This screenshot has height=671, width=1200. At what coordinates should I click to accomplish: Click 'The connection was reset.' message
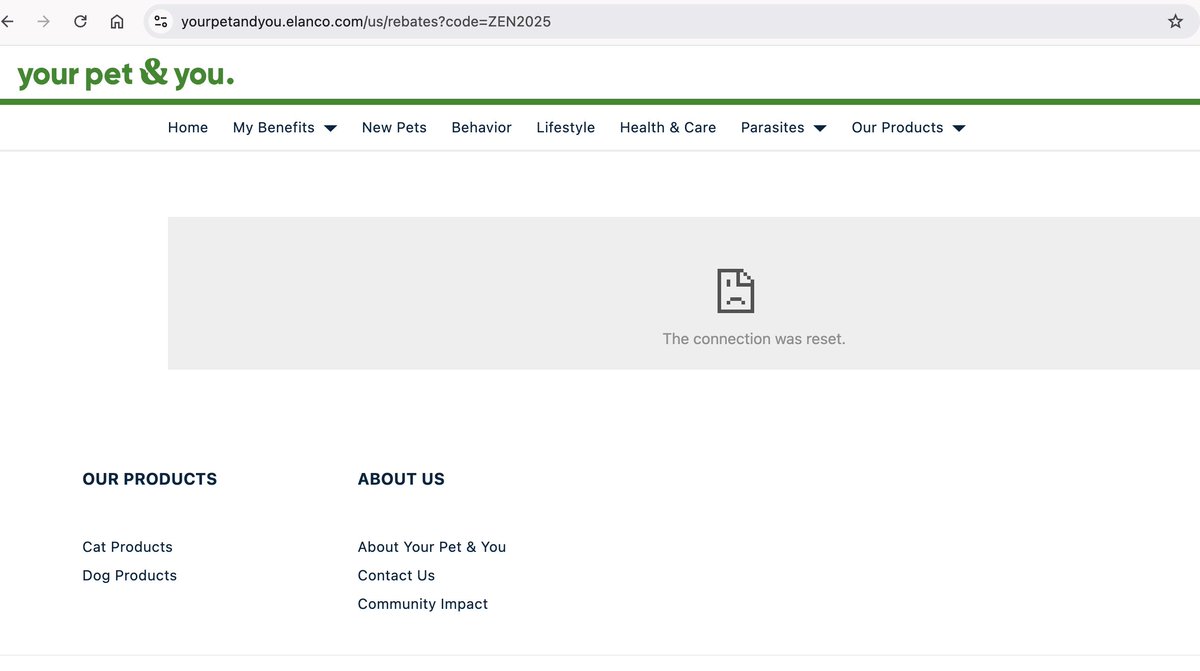point(754,339)
